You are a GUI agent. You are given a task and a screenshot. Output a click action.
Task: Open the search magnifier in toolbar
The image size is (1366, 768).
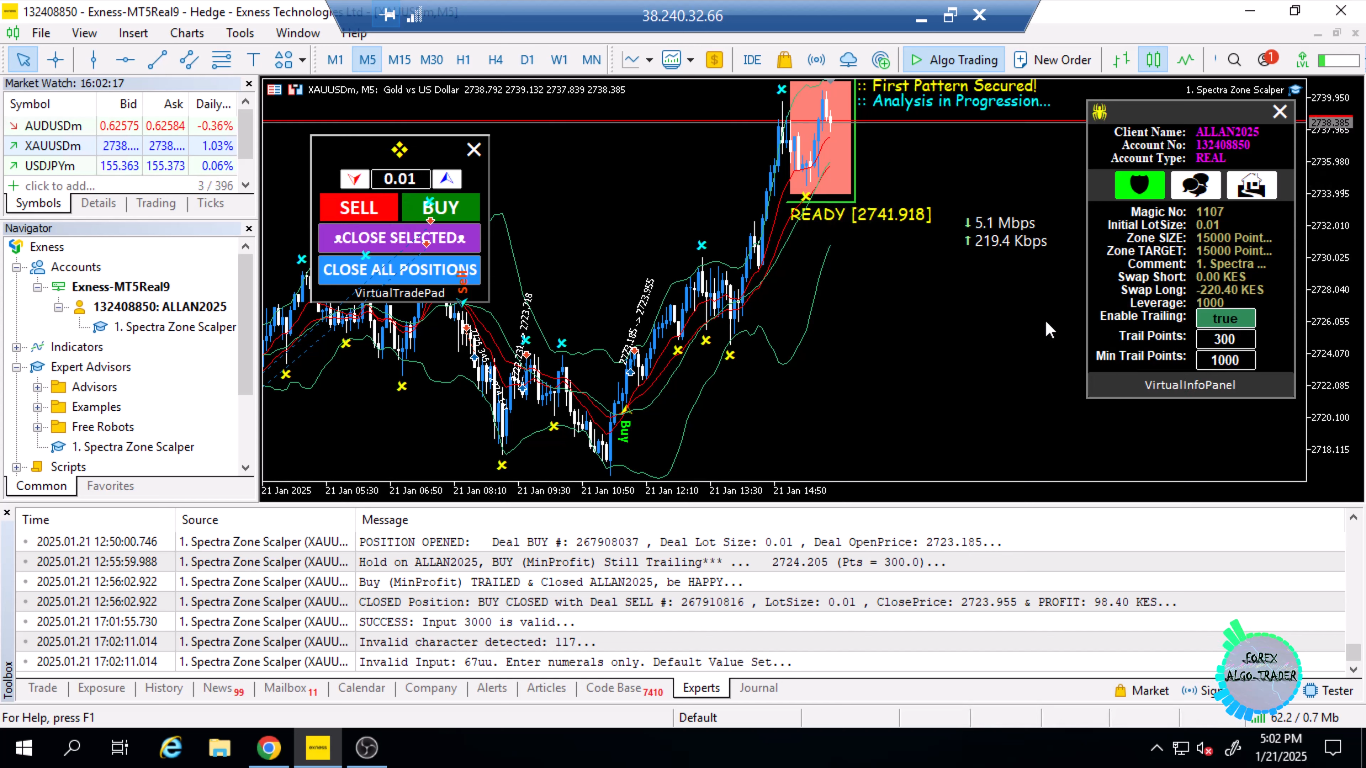click(1234, 60)
